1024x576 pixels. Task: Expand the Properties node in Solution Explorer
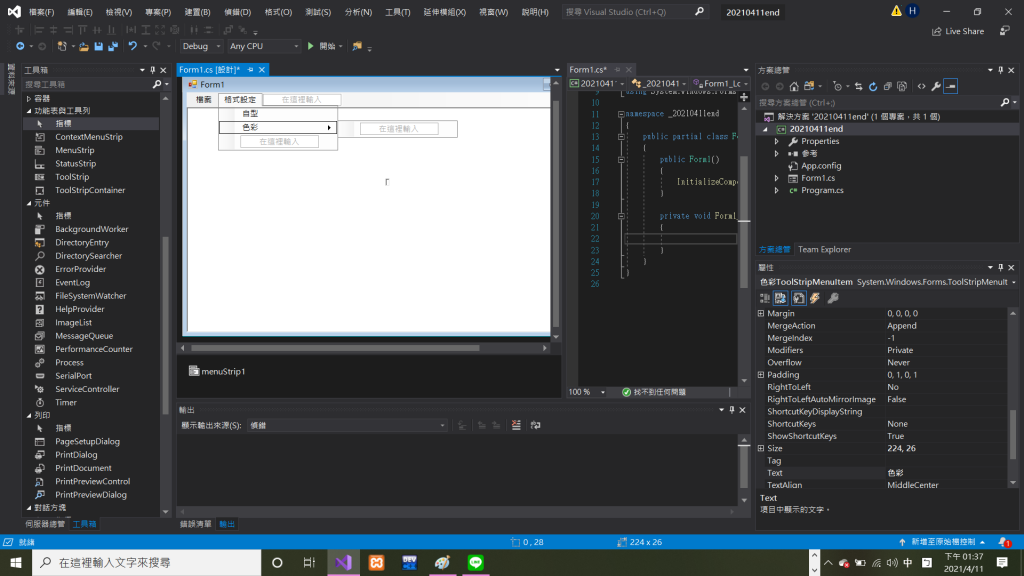(x=776, y=141)
